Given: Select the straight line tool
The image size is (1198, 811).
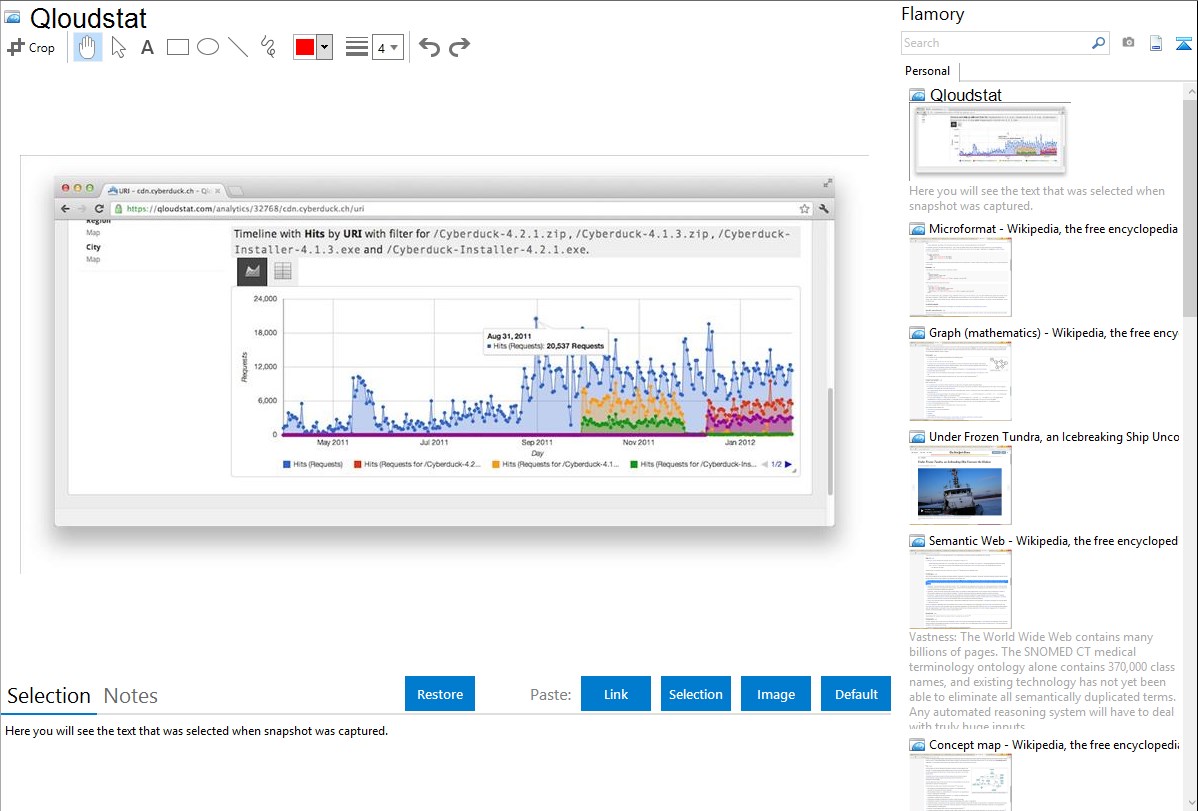Looking at the screenshot, I should [x=238, y=47].
